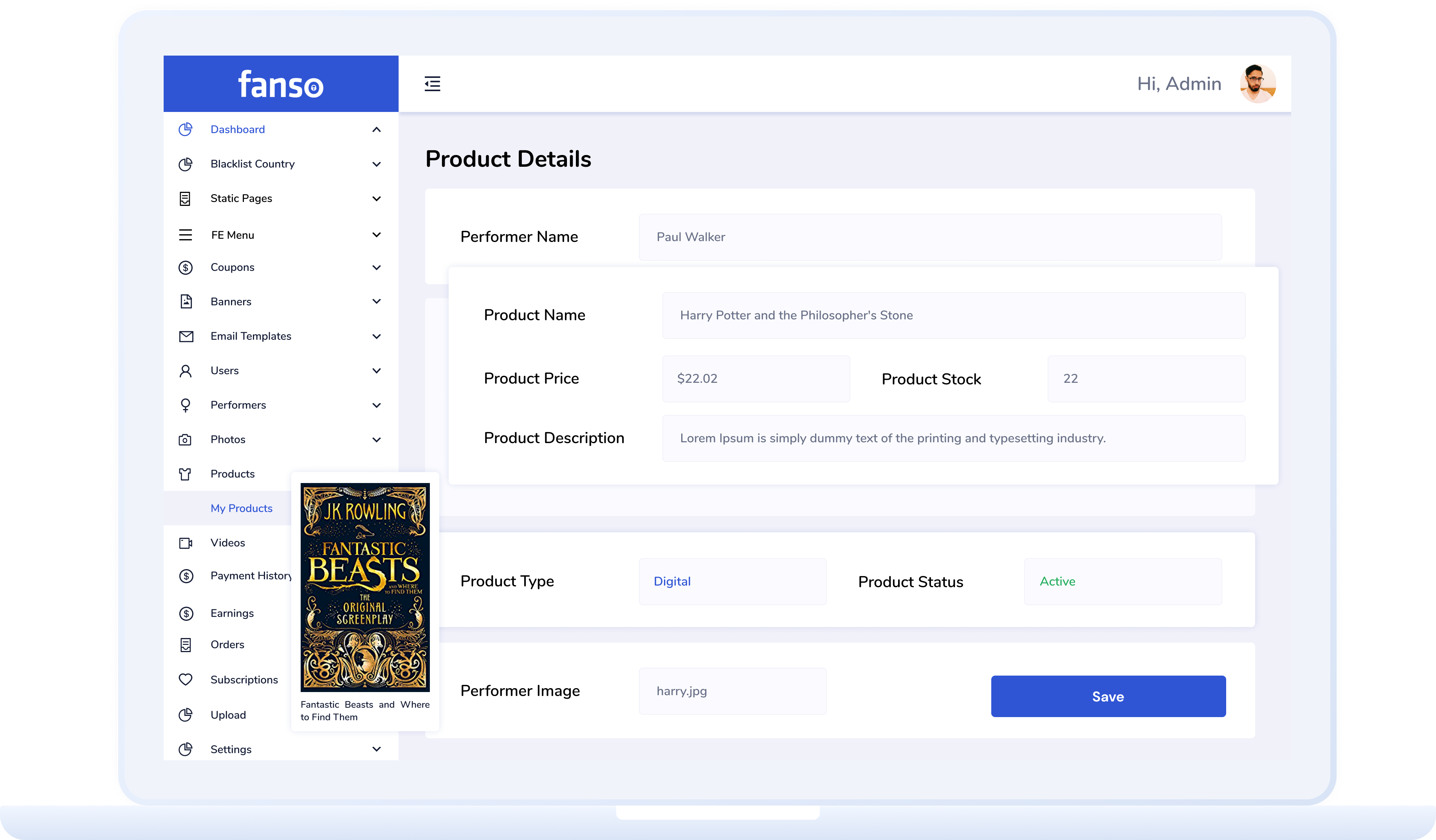Open the Product Type Digital dropdown

732,581
